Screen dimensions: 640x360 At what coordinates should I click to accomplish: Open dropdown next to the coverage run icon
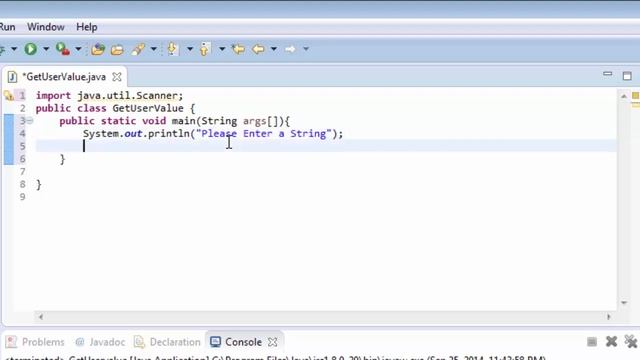point(78,49)
